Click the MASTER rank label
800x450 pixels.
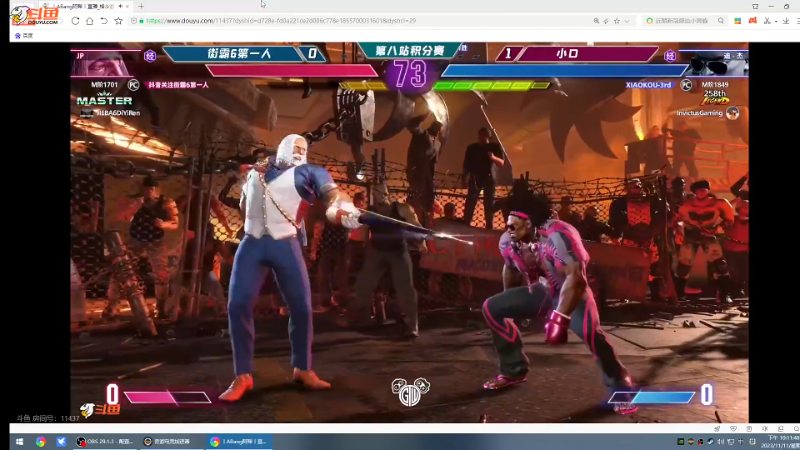(x=105, y=101)
